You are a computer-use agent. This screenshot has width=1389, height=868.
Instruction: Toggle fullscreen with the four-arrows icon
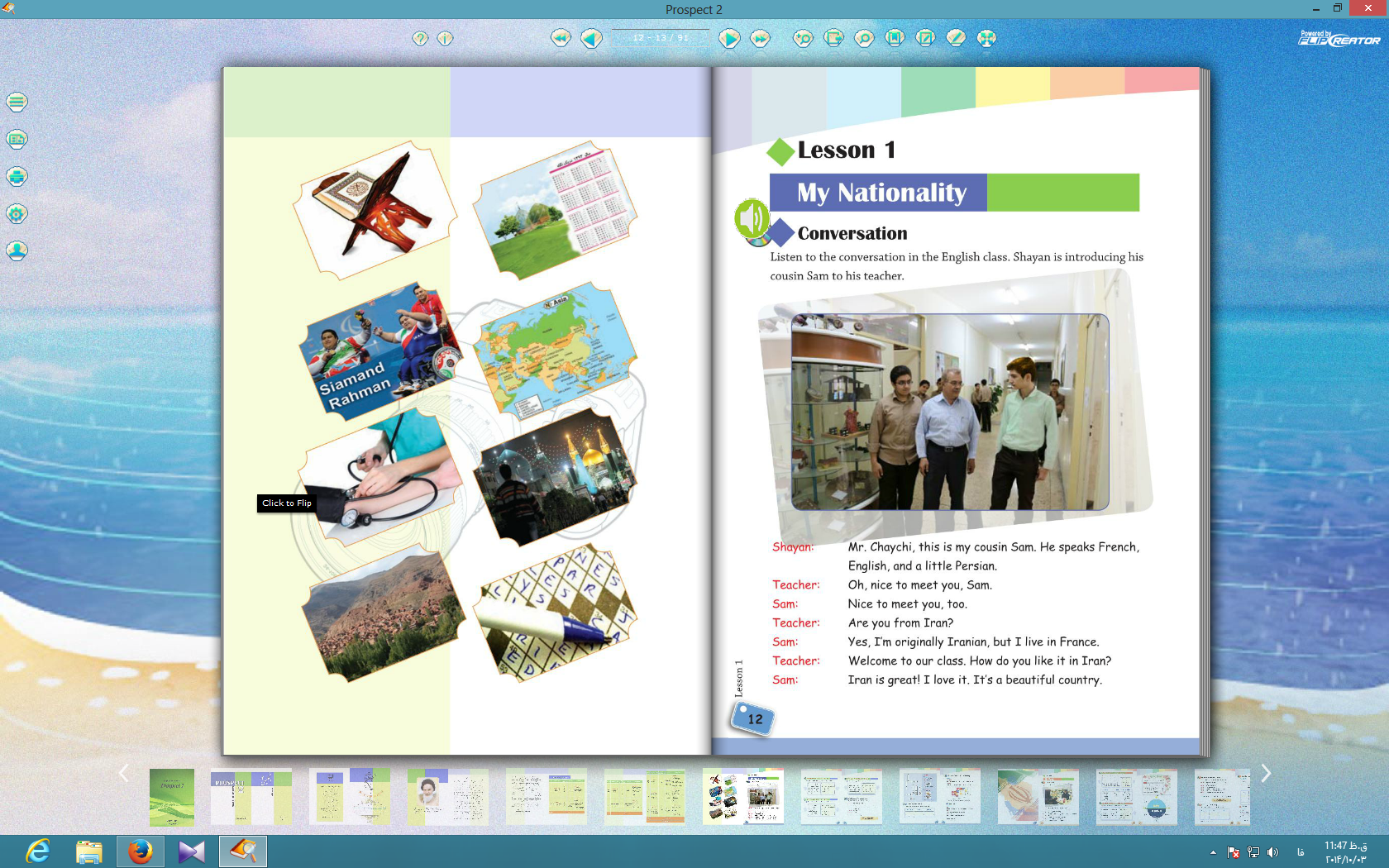986,38
